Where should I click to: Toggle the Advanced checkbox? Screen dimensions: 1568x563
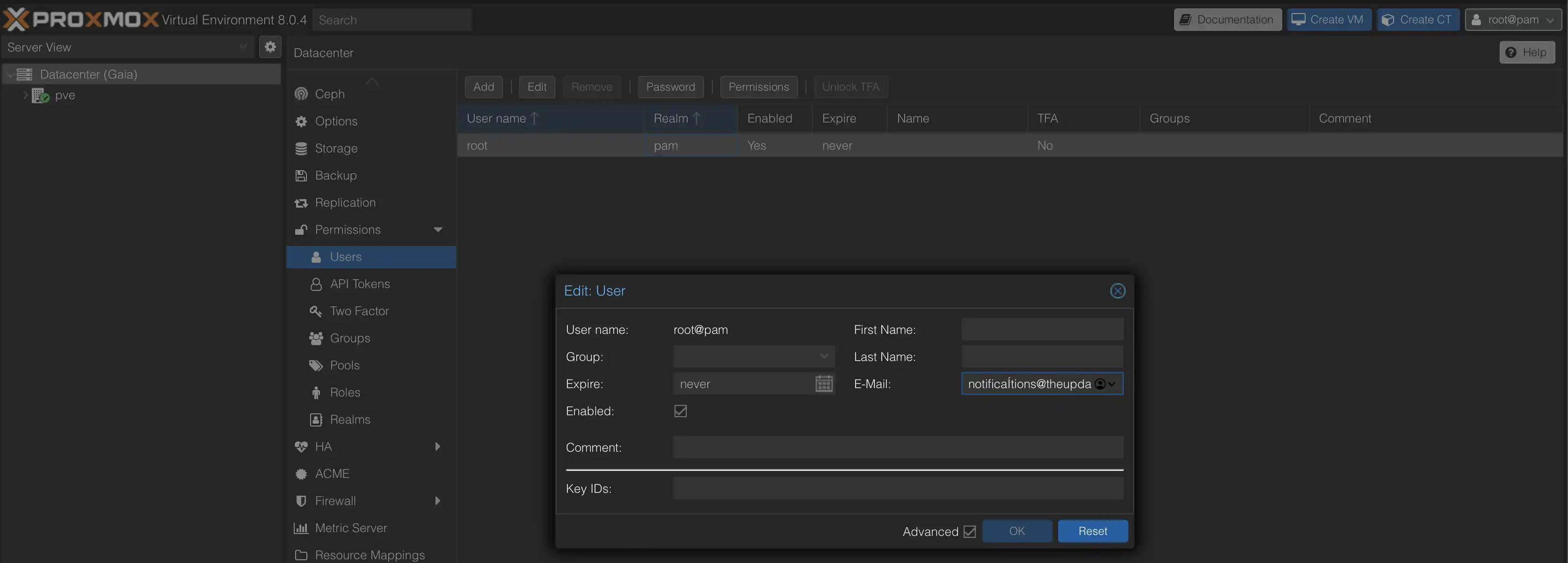[x=970, y=531]
